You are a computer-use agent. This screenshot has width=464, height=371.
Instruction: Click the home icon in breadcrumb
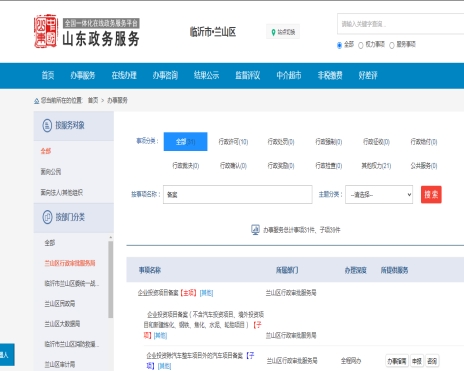(37, 101)
